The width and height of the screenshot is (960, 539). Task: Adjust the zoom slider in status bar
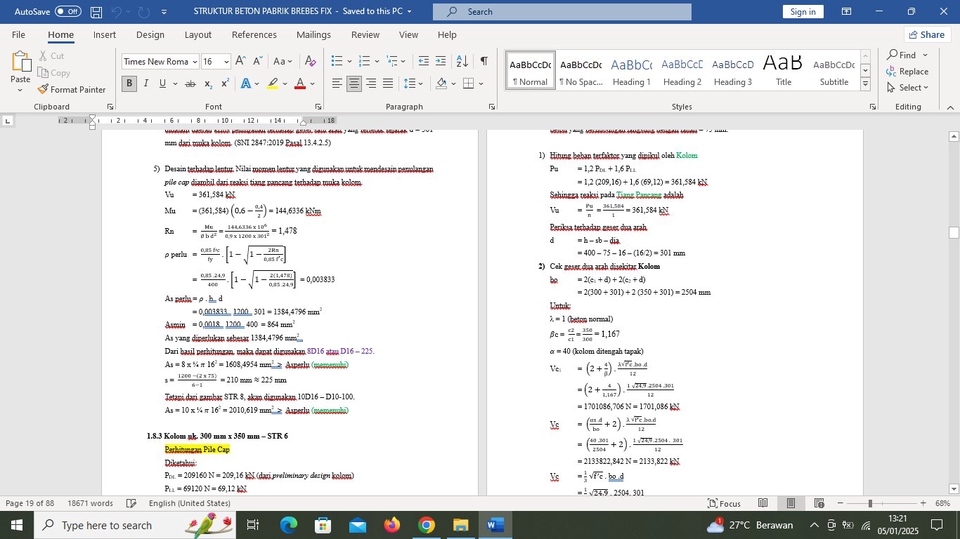tap(869, 503)
